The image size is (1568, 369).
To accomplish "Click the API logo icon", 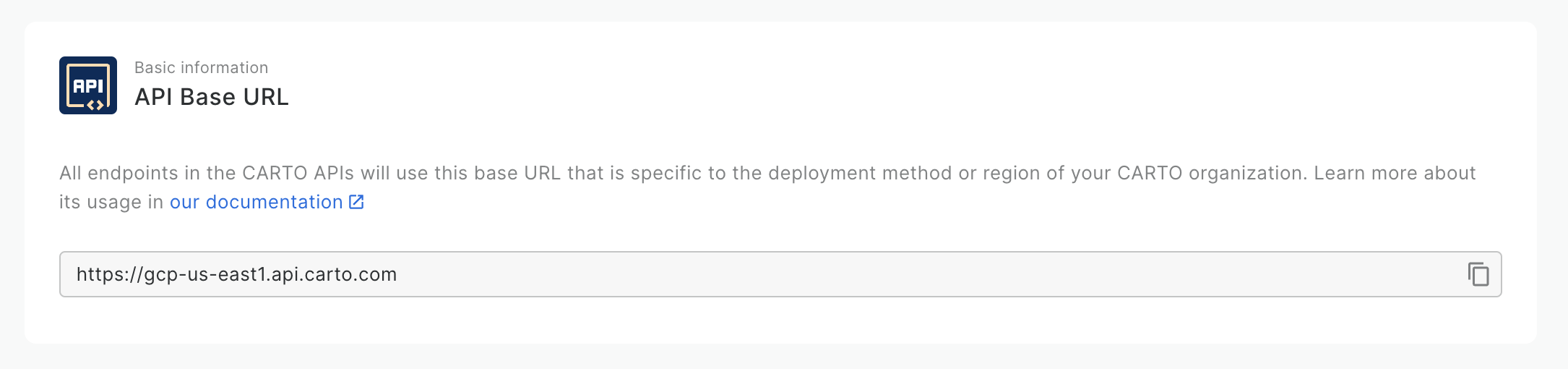I will point(88,85).
